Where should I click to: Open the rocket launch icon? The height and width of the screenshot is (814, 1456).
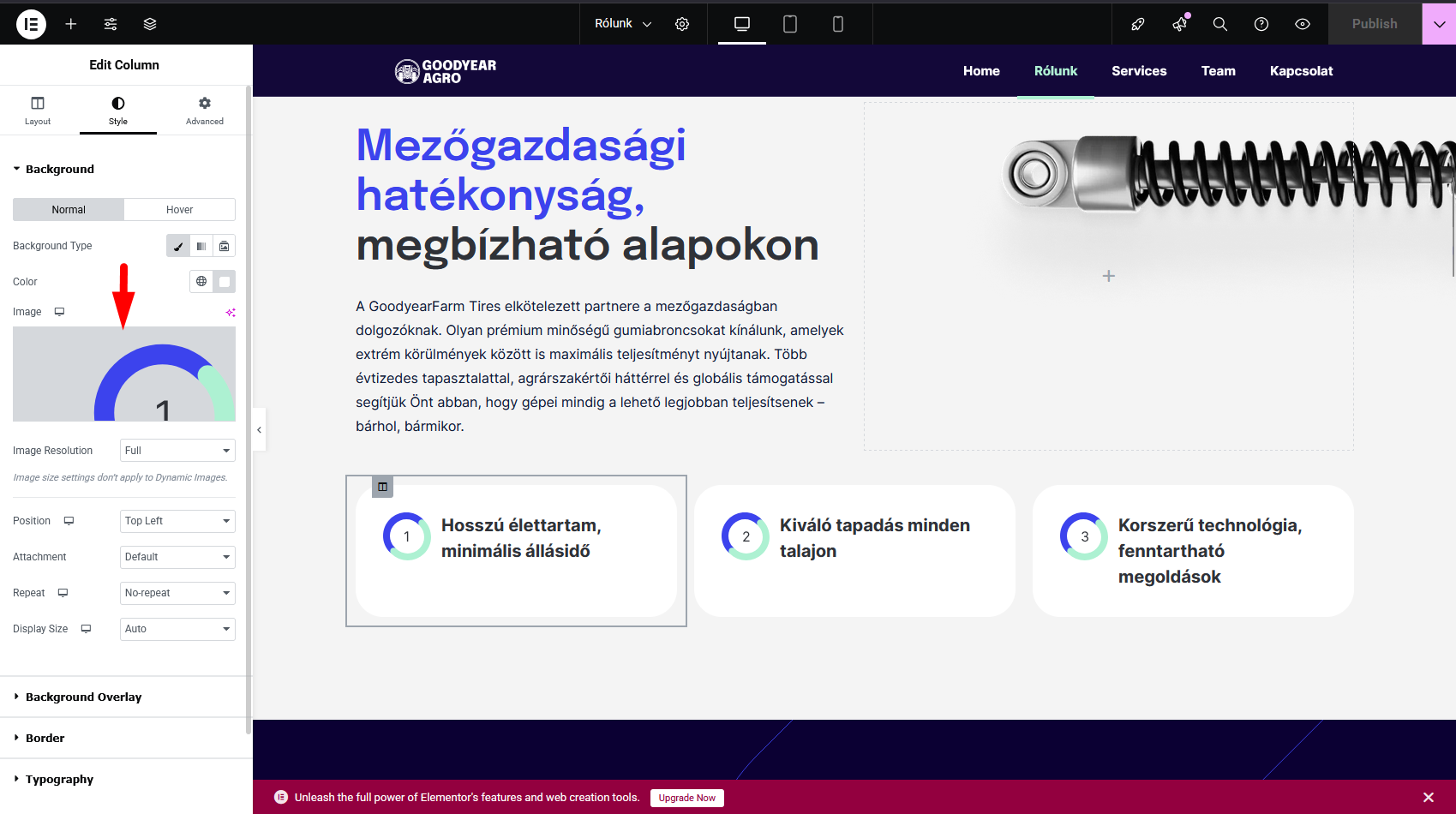click(x=1138, y=24)
